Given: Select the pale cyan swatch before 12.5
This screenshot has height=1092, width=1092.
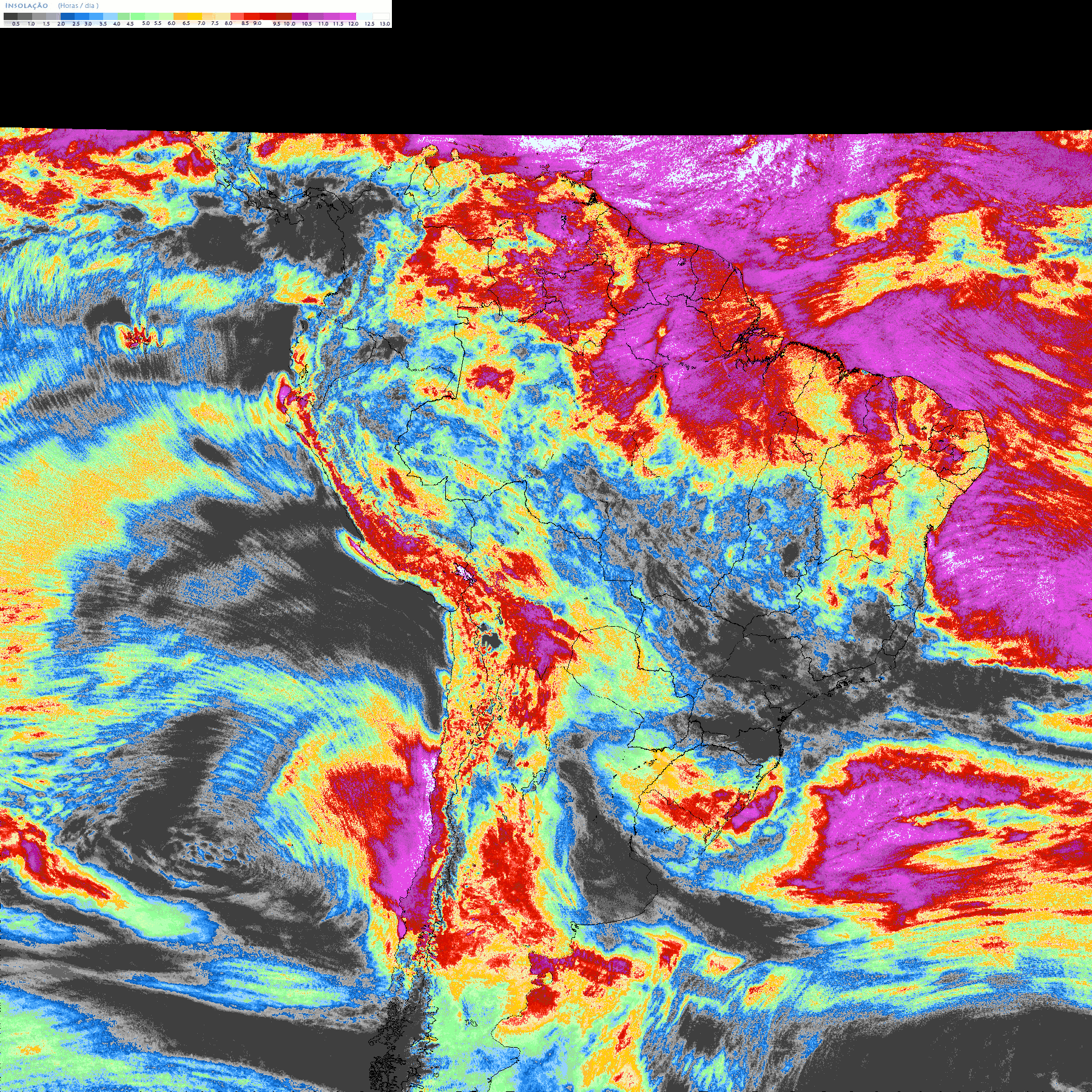Looking at the screenshot, I should point(364,16).
